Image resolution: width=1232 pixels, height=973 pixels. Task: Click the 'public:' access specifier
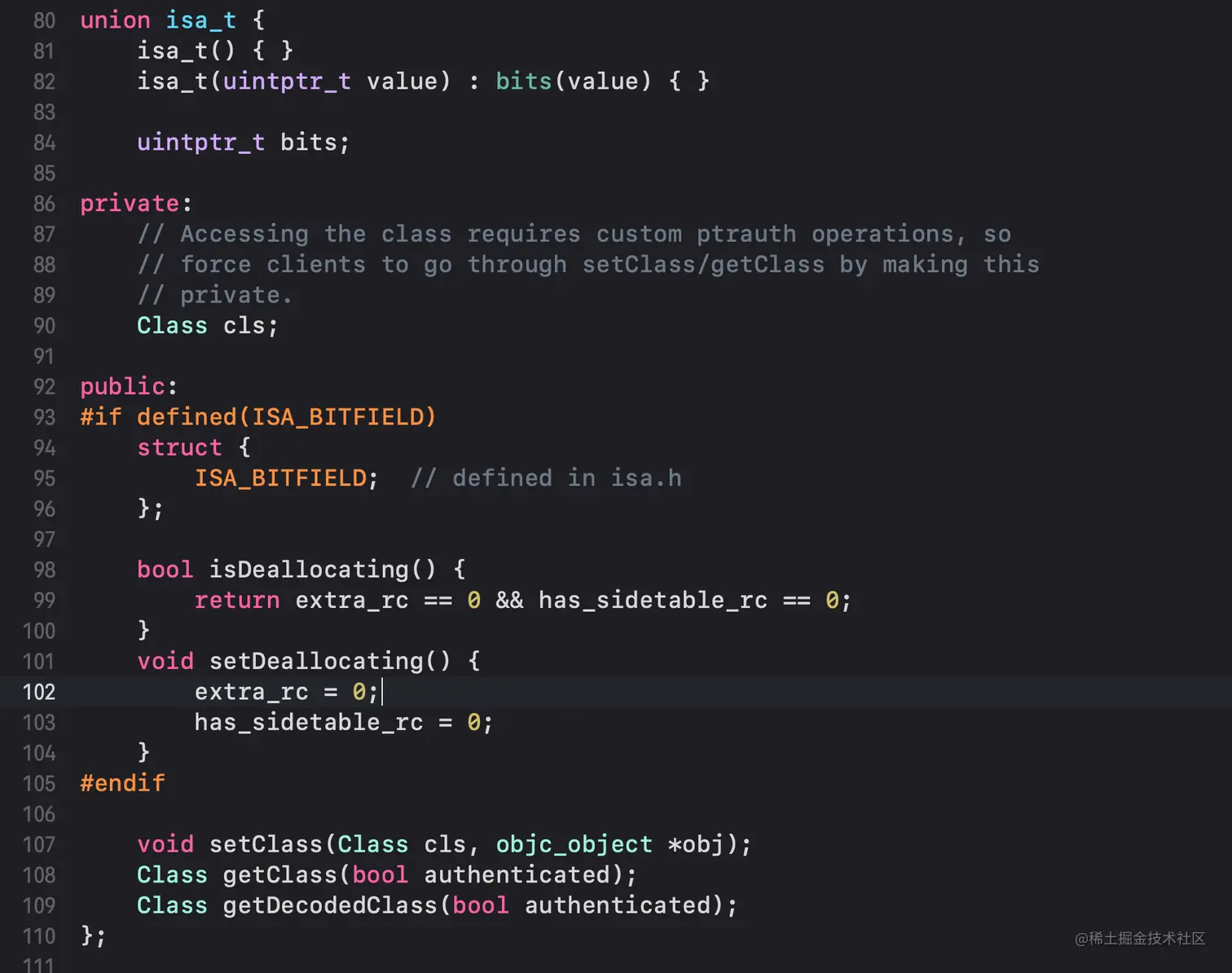[129, 386]
